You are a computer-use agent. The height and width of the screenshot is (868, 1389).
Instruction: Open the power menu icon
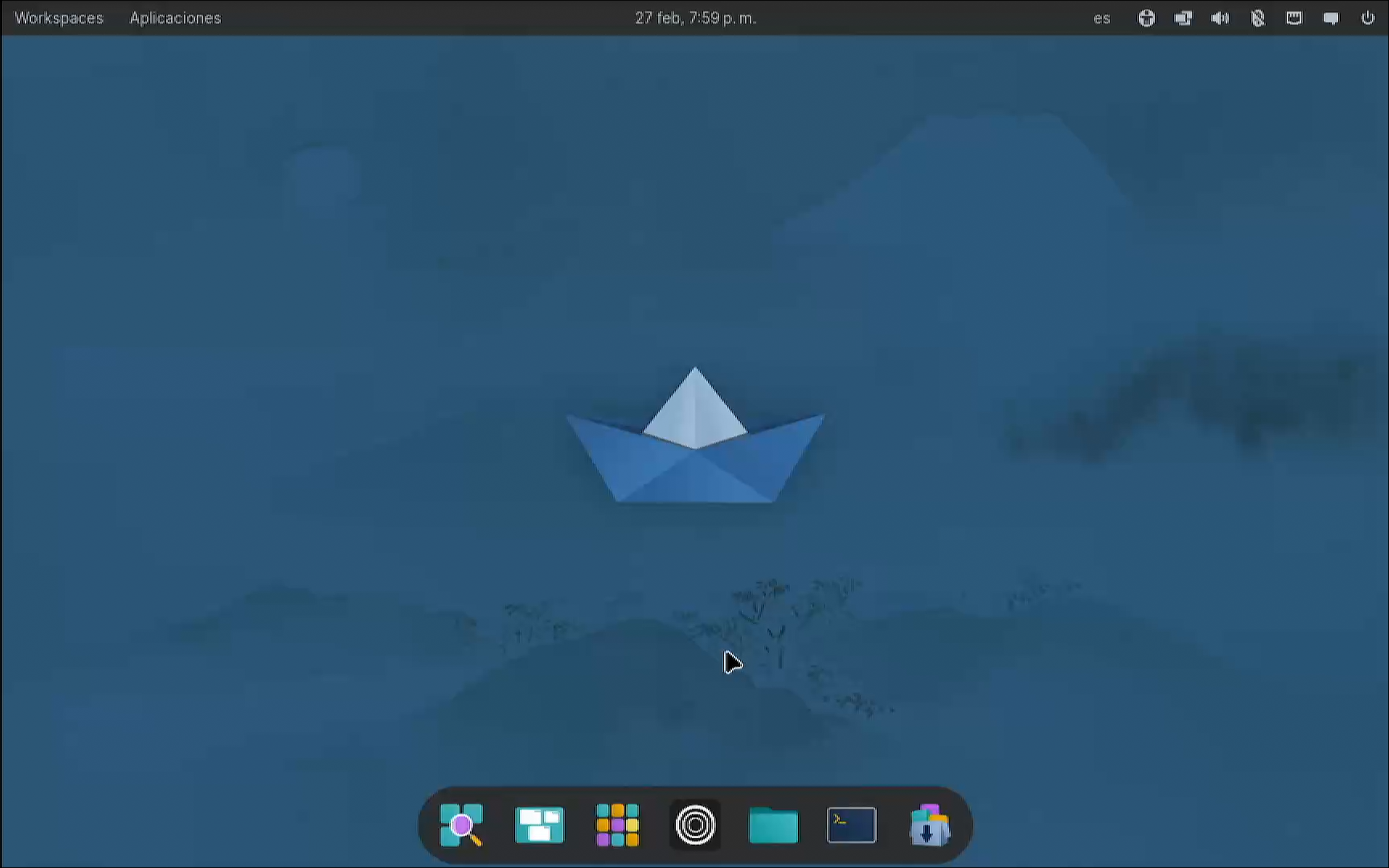point(1367,18)
